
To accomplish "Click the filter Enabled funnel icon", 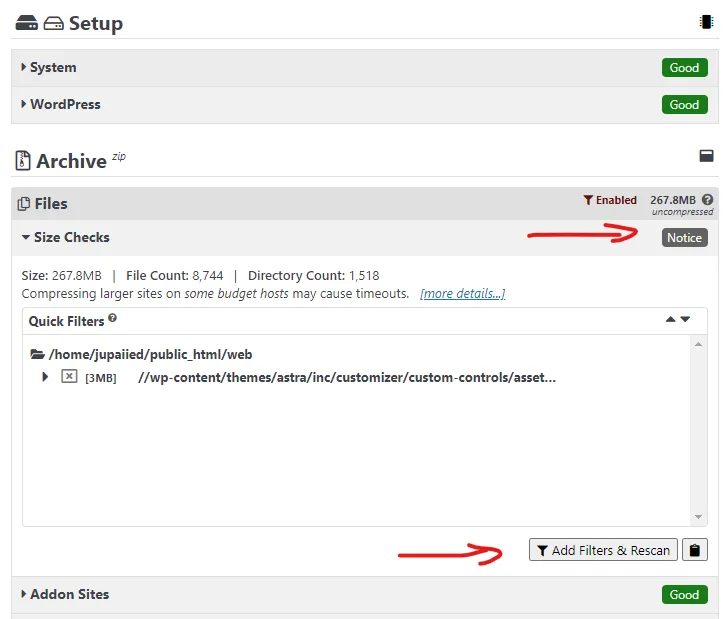I will (x=588, y=200).
